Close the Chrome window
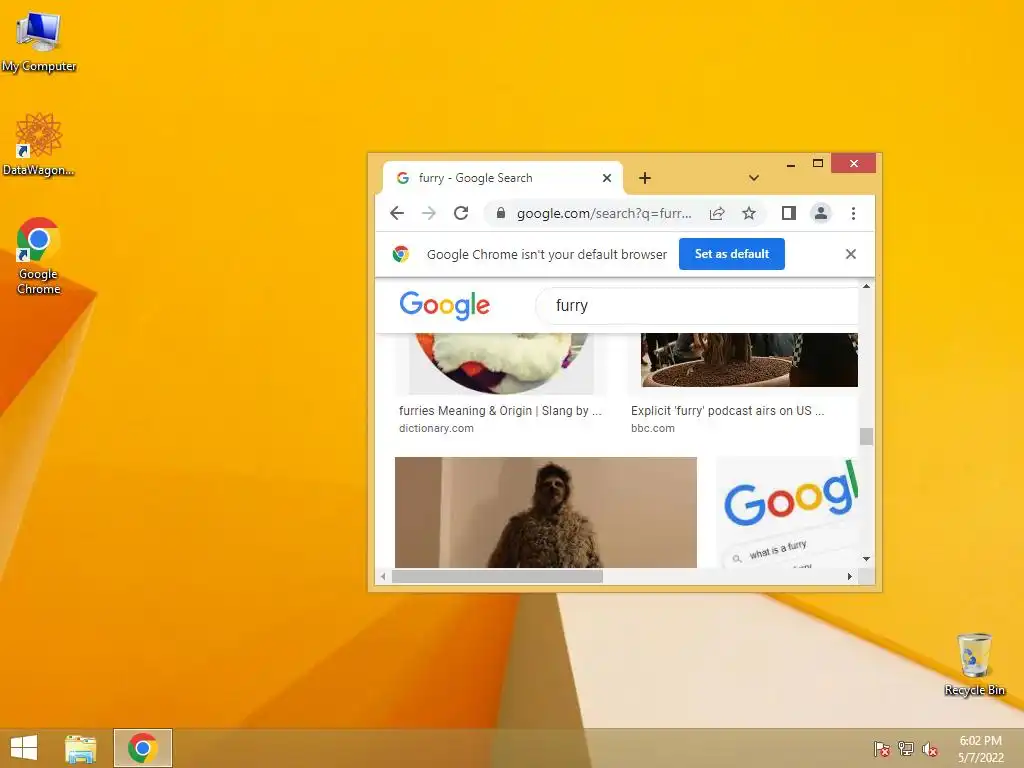The width and height of the screenshot is (1024, 768). (x=854, y=163)
